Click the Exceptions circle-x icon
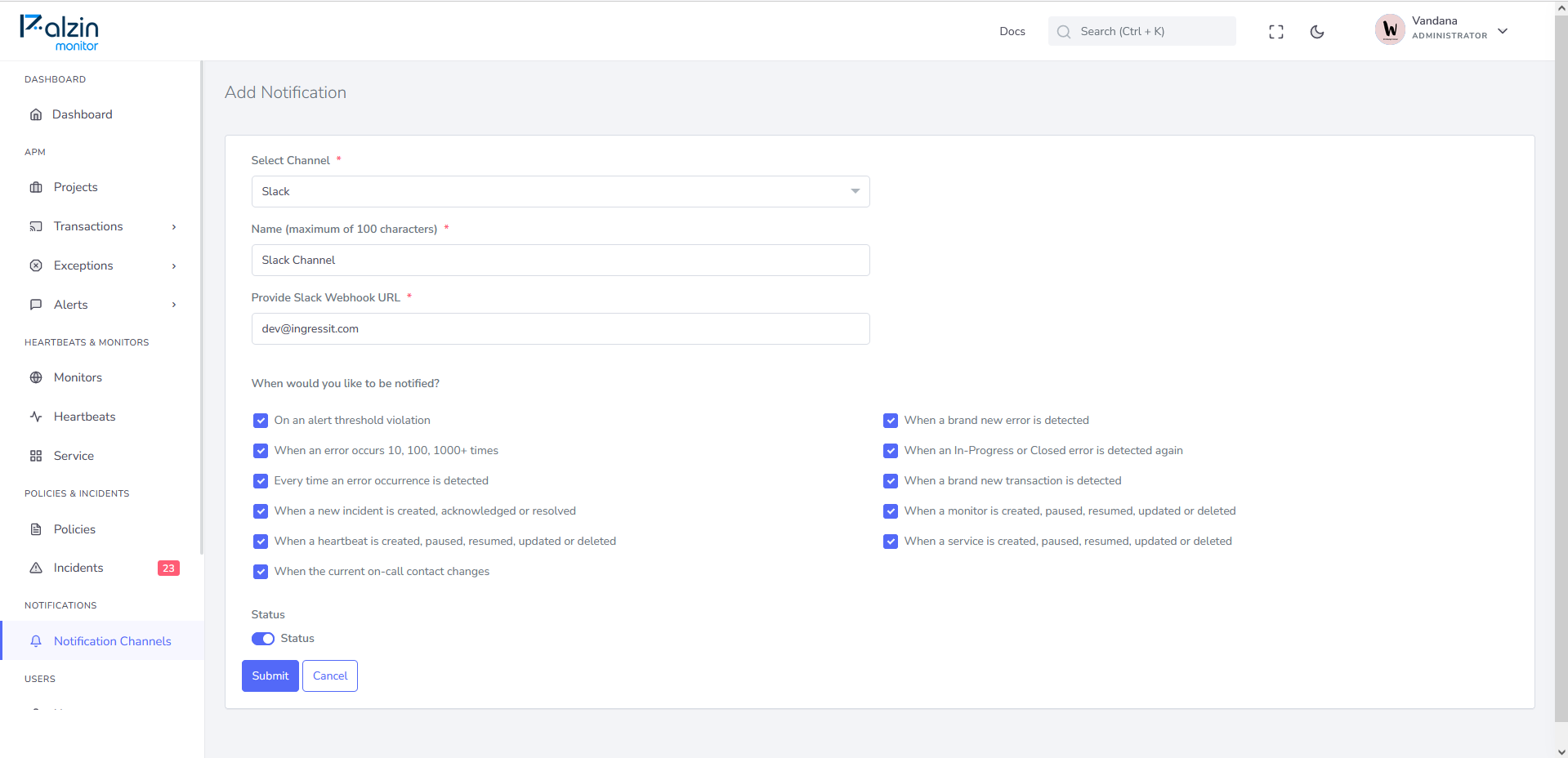The width and height of the screenshot is (1568, 758). (36, 265)
